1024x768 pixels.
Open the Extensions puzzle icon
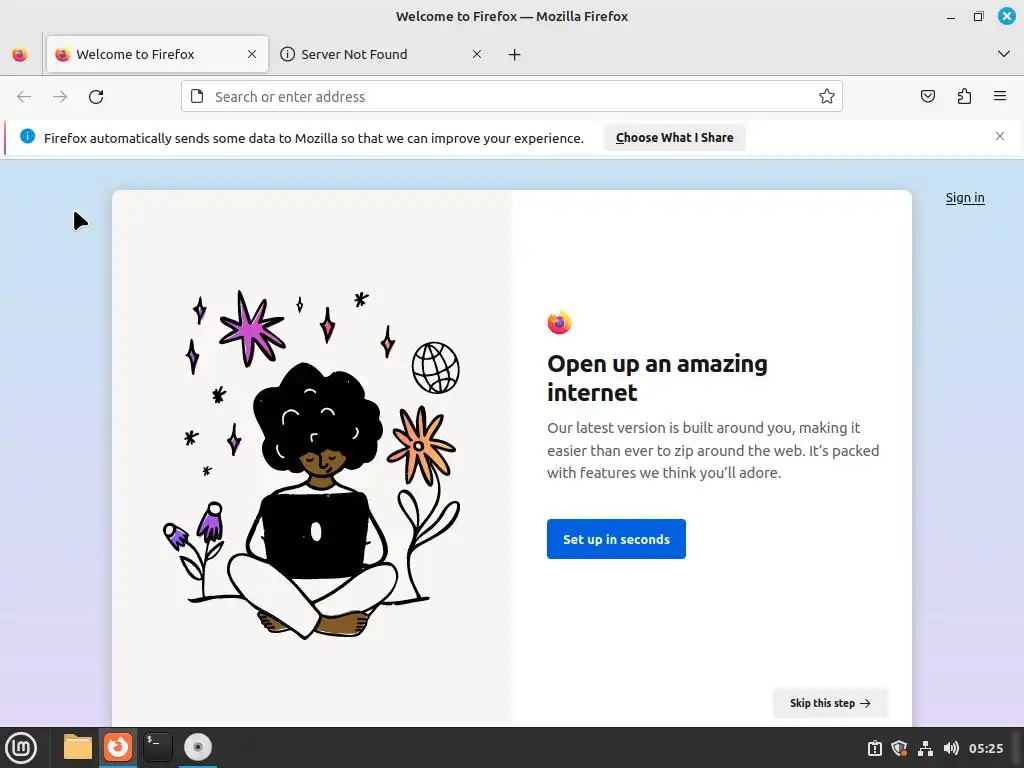click(964, 97)
